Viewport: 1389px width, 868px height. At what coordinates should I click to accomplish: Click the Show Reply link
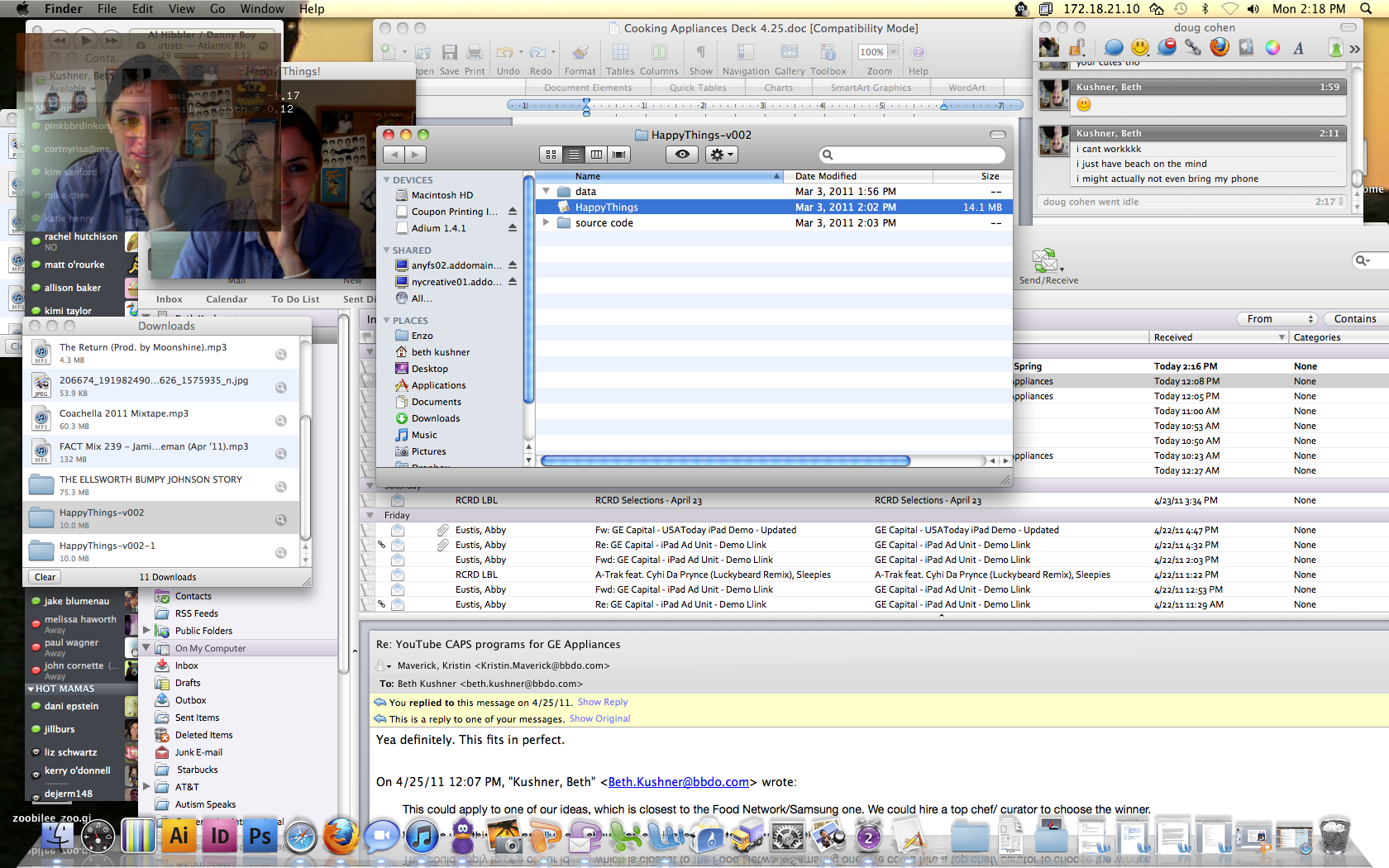click(x=603, y=702)
